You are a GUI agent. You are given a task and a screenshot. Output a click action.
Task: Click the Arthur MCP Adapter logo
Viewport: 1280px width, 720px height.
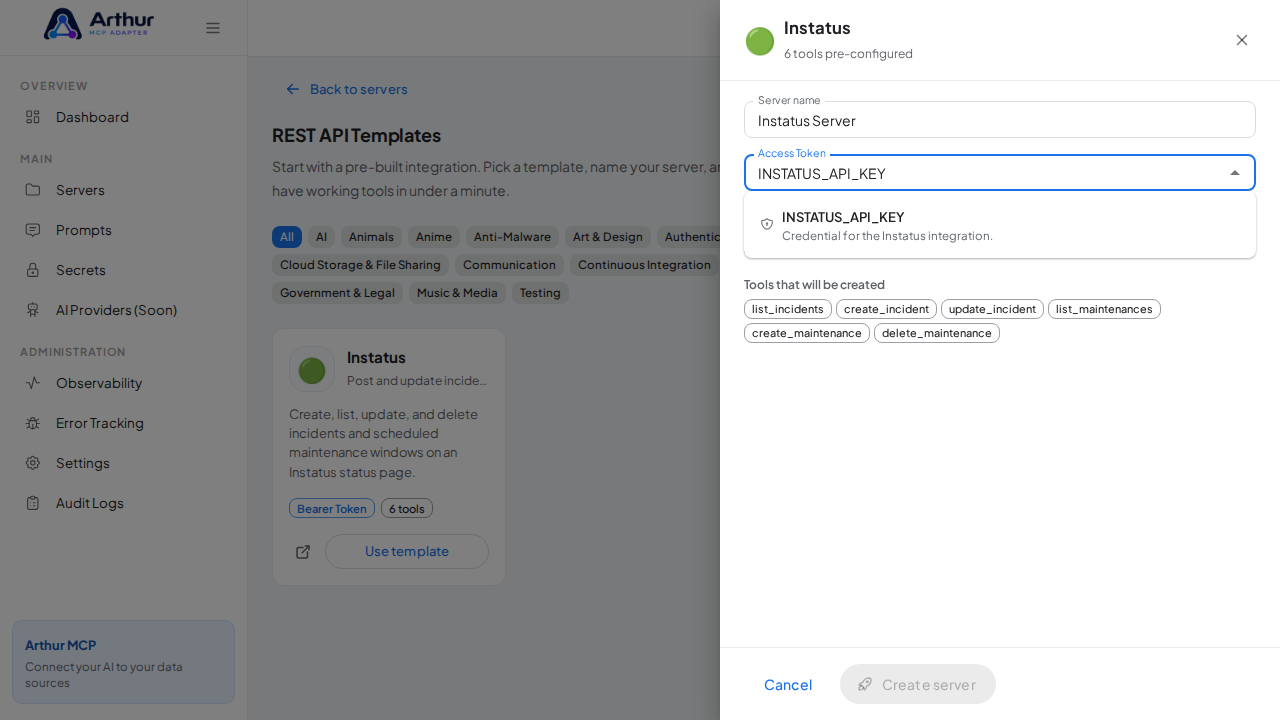point(98,24)
